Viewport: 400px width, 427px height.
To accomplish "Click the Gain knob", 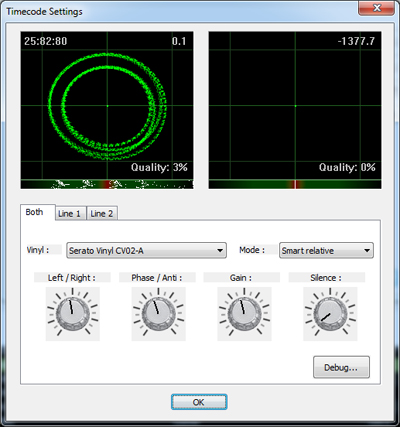I will (x=244, y=314).
